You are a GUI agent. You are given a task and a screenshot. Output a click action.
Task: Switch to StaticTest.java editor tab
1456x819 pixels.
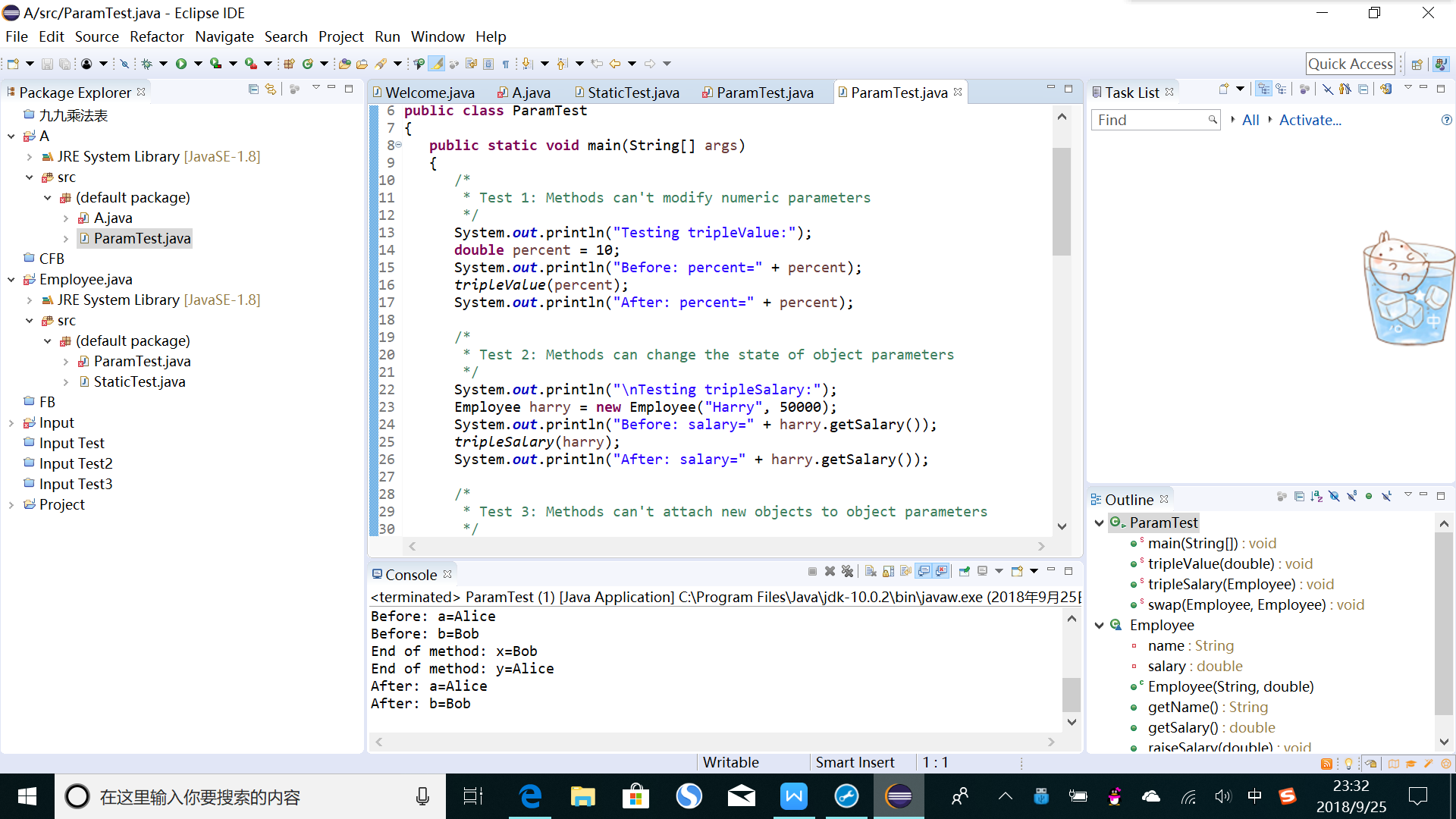(x=627, y=93)
